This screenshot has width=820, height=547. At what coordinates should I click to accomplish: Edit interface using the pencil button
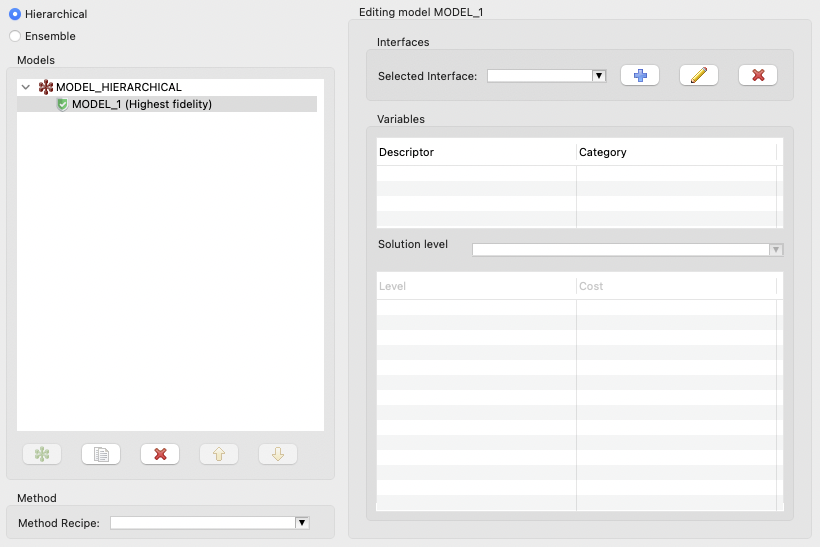(699, 75)
